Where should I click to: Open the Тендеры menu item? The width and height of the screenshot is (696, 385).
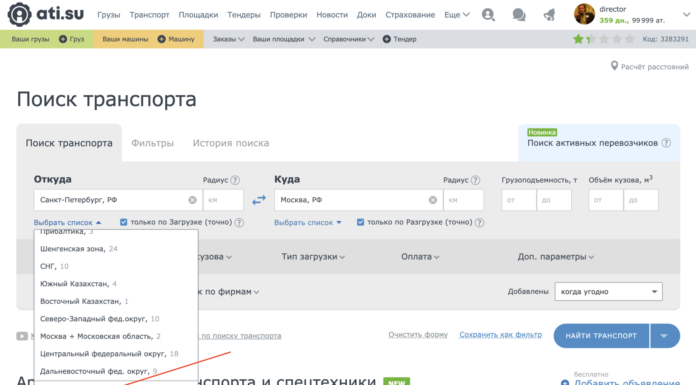point(244,15)
